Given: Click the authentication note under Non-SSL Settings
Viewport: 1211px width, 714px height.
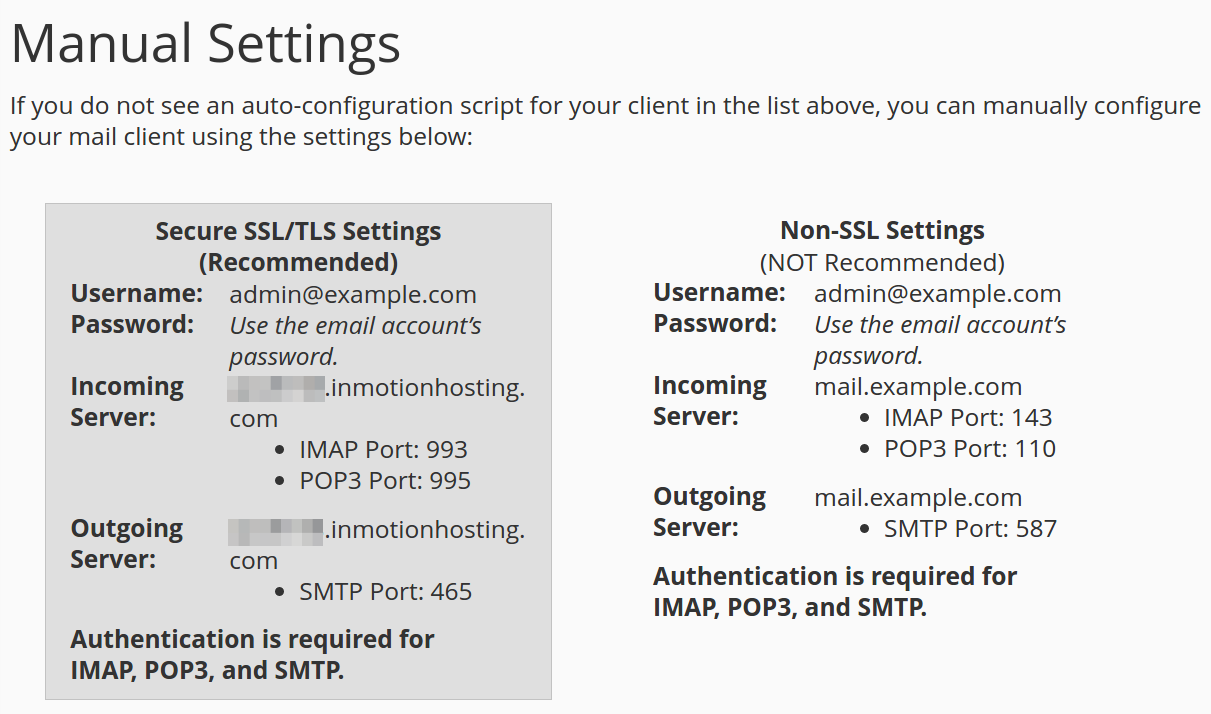Looking at the screenshot, I should point(834,591).
